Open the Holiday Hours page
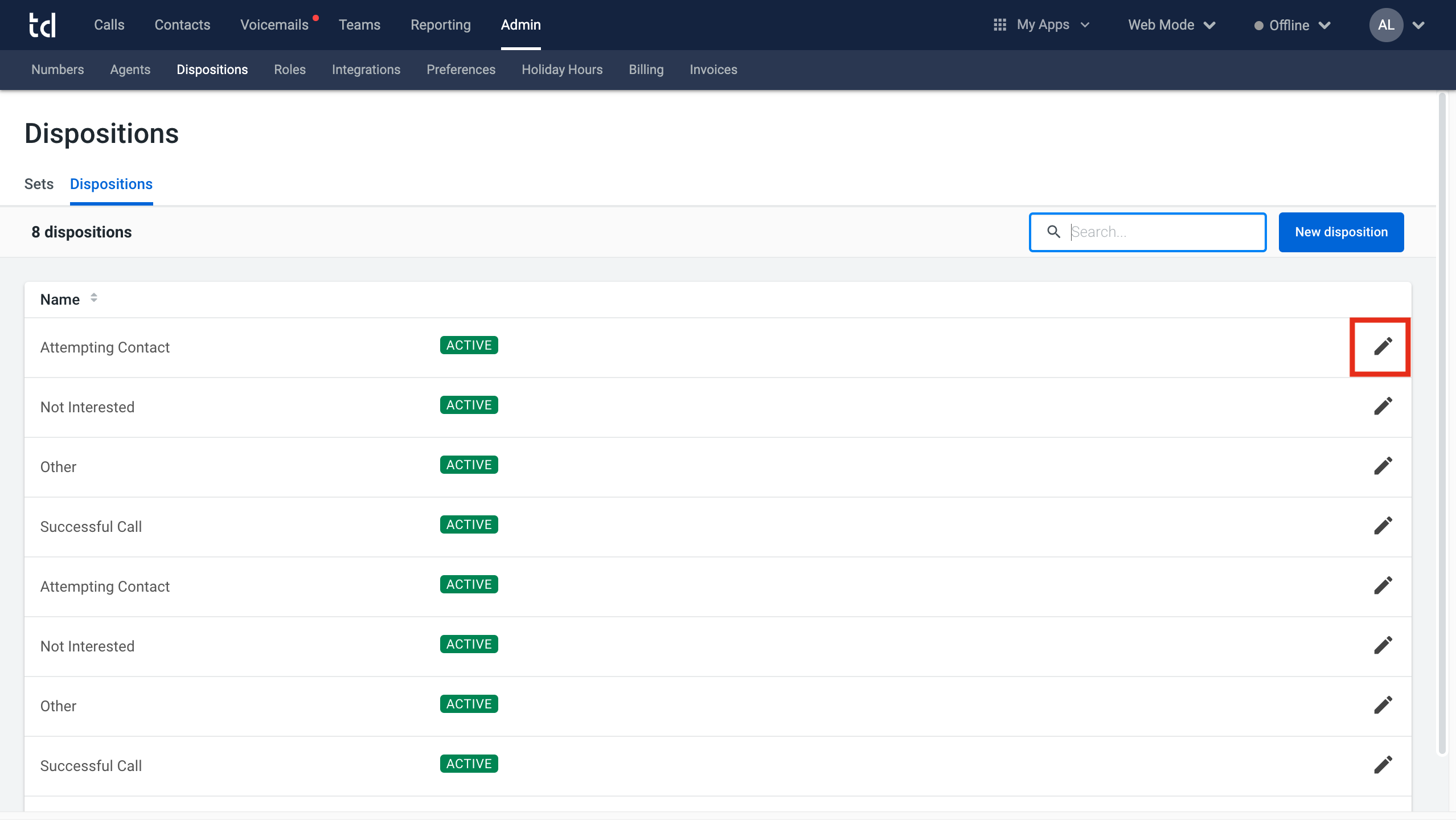1456x820 pixels. click(562, 69)
